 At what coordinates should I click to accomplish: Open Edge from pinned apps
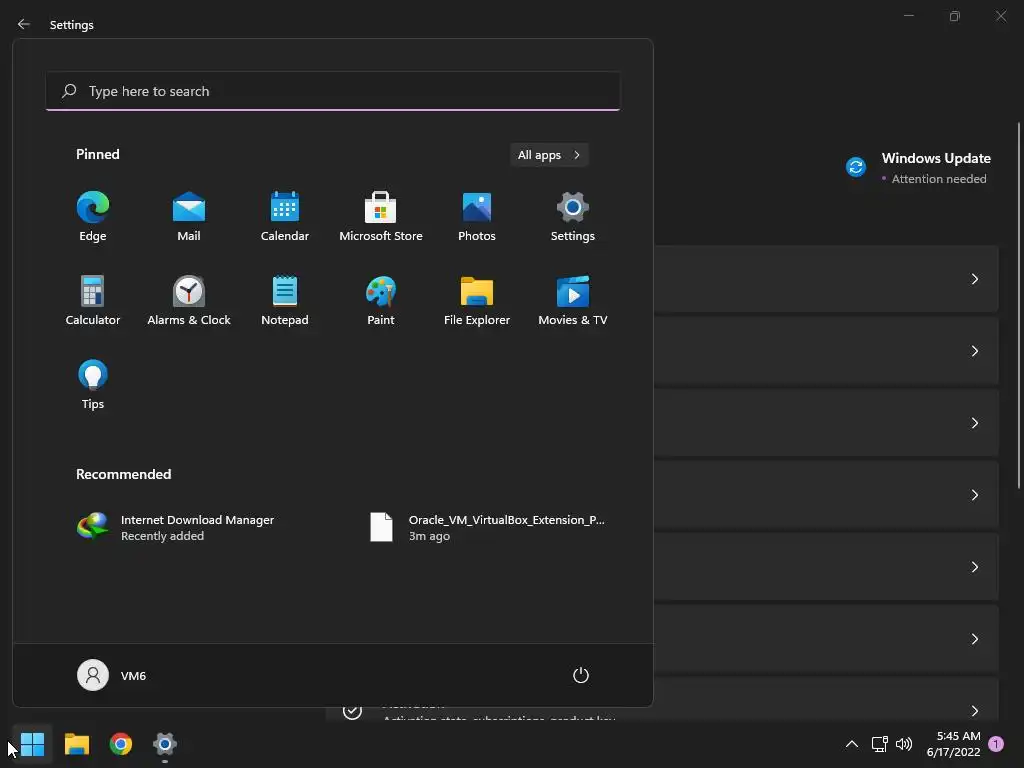(x=93, y=217)
